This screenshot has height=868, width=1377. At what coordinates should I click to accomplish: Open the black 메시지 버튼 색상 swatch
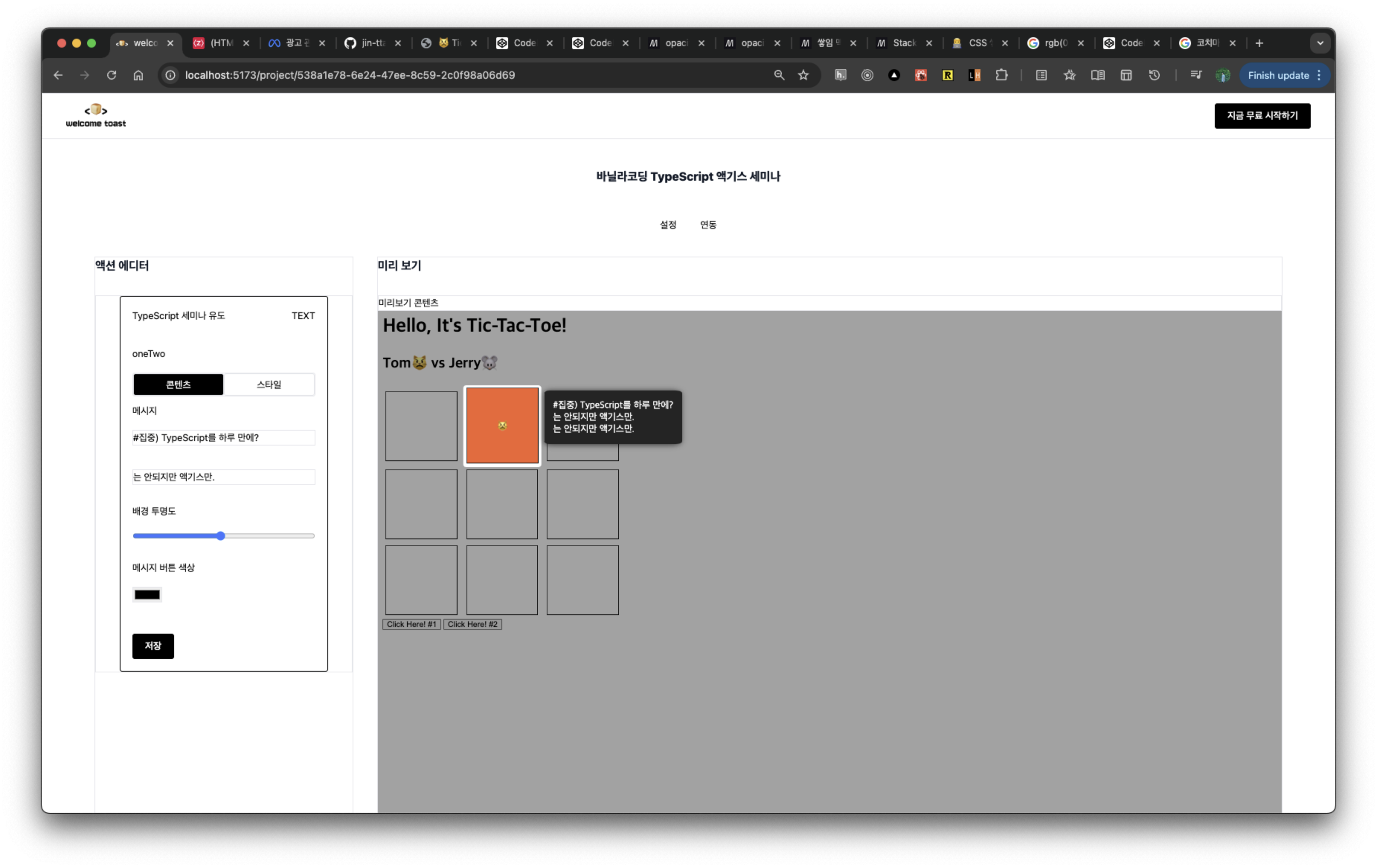pyautogui.click(x=147, y=595)
